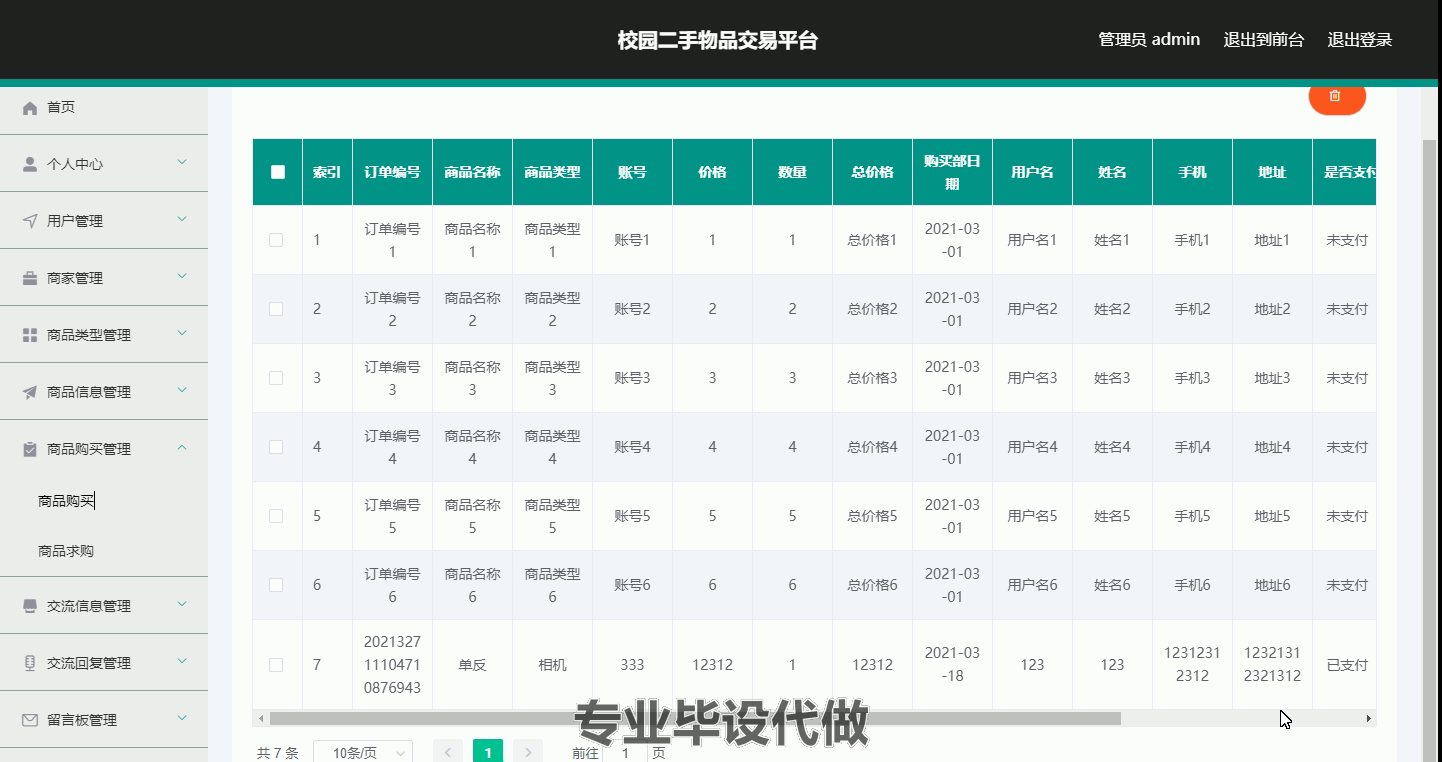Click the person icon for 个人中心
Screen dimensions: 1442x762
pos(30,165)
